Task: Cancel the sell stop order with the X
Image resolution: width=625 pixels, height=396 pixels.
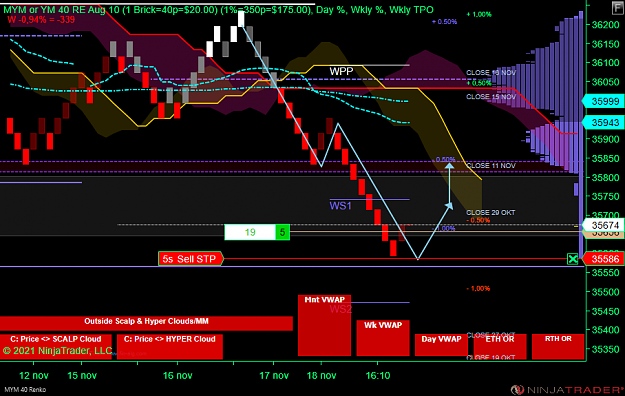Action: point(572,259)
